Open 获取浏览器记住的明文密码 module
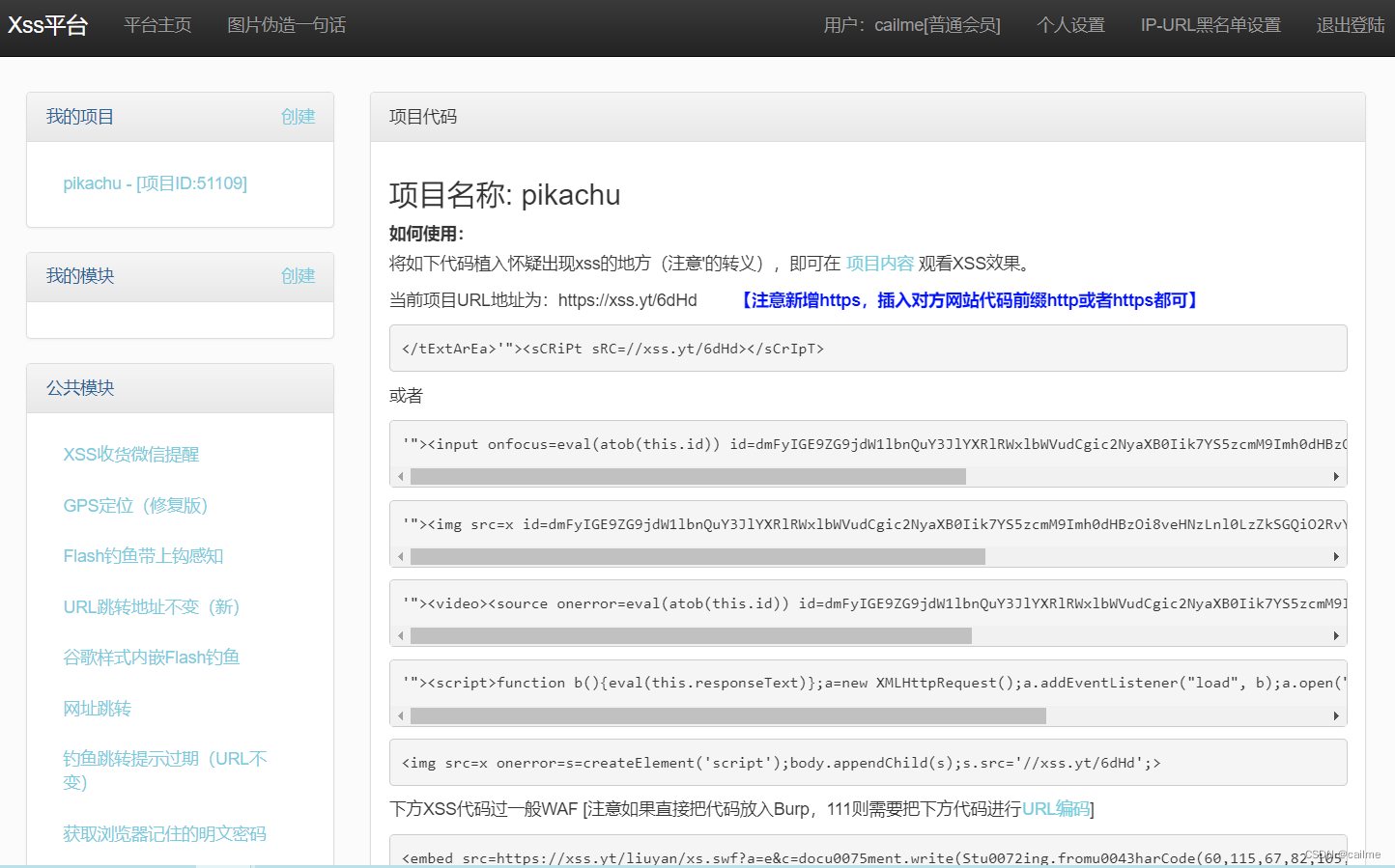 point(164,834)
